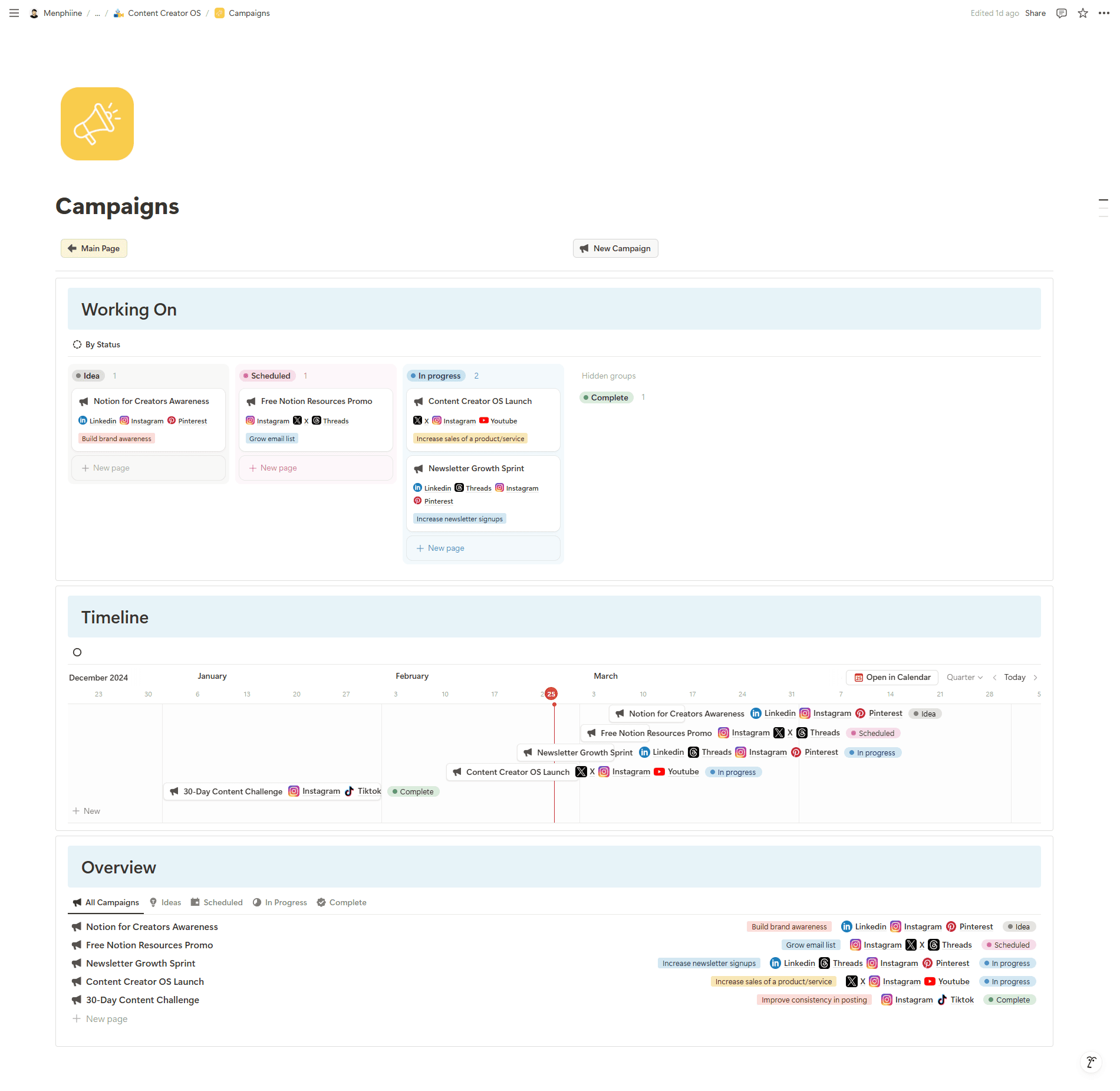The width and height of the screenshot is (1120, 1091).
Task: Click the page outline marker at right edge
Action: click(1103, 208)
